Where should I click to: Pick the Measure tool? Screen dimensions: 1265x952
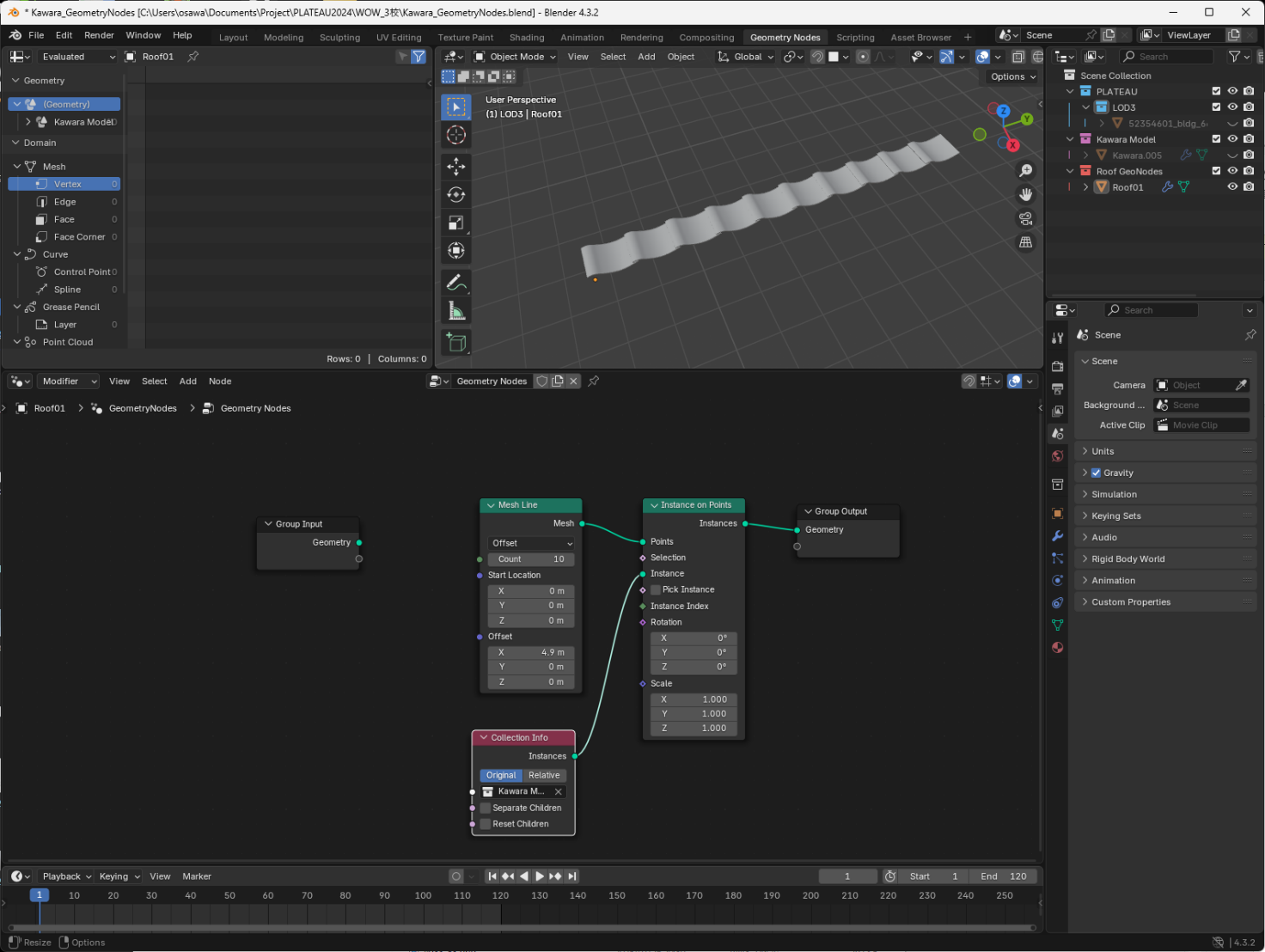point(456,311)
